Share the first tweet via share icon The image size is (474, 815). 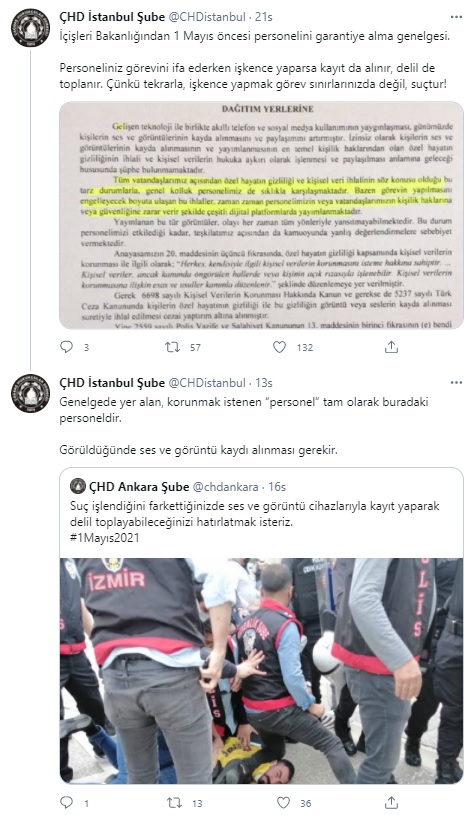(391, 347)
